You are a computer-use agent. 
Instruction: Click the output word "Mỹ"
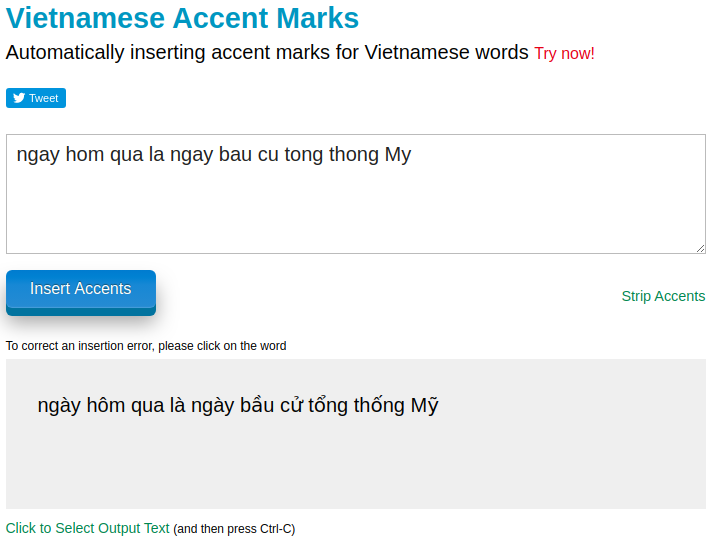coord(425,405)
